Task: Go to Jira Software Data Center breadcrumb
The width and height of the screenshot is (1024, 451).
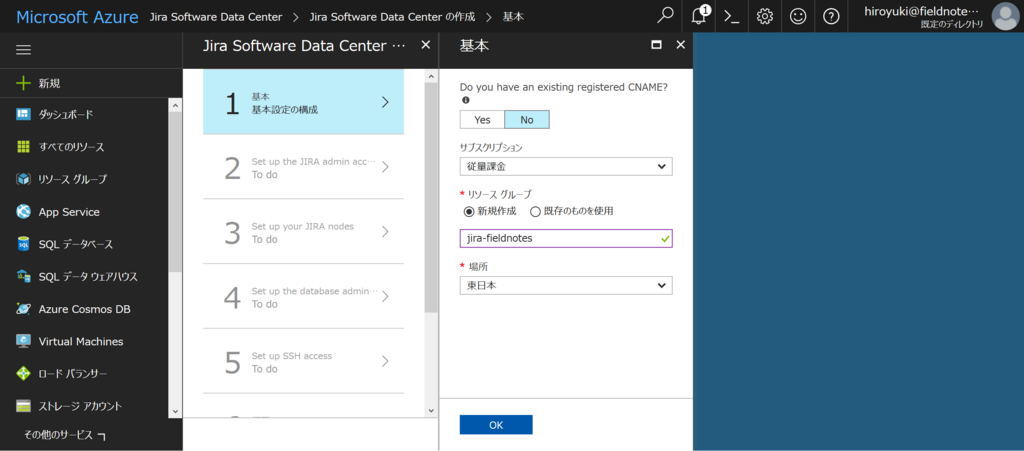Action: [x=216, y=17]
